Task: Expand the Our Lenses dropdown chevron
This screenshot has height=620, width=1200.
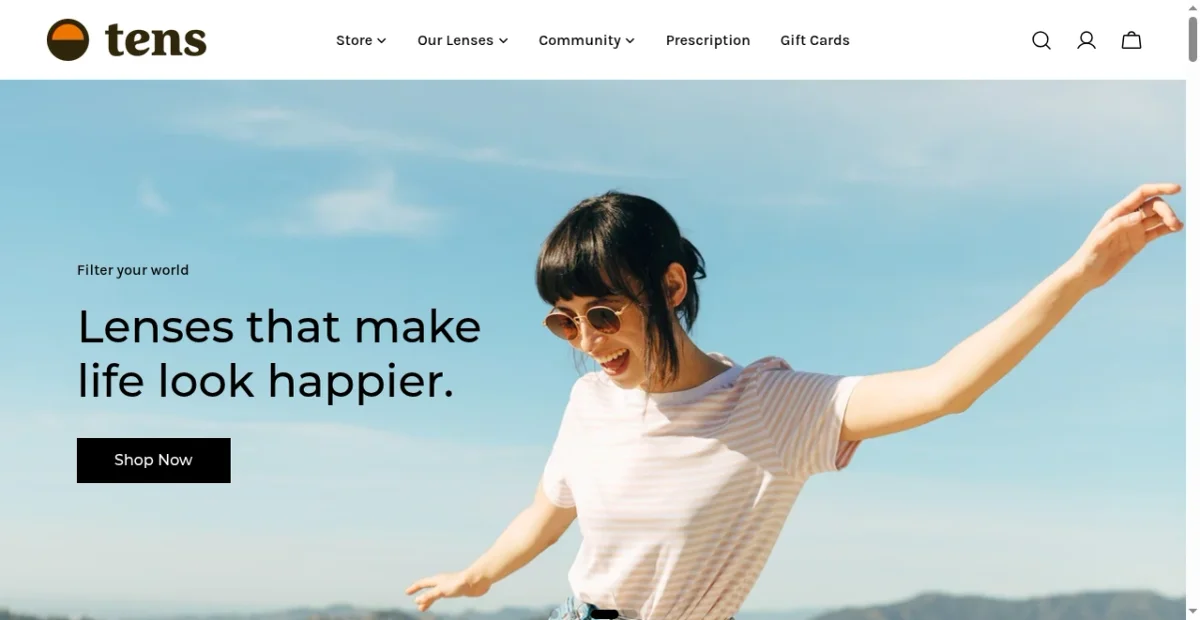Action: click(x=503, y=41)
